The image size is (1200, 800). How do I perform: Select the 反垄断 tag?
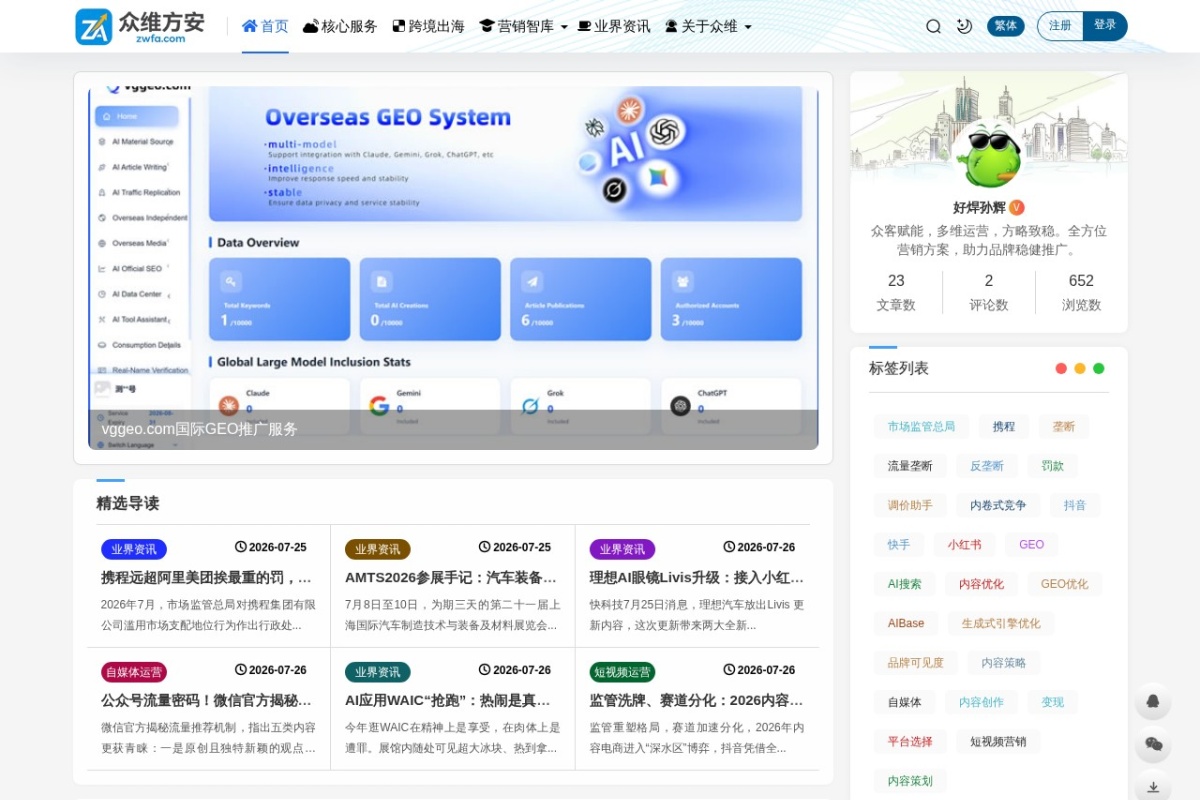tap(987, 466)
